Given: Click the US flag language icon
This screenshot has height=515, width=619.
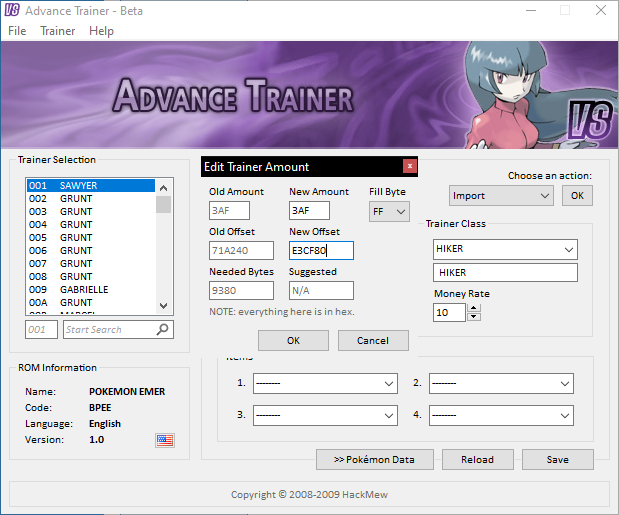Looking at the screenshot, I should tap(165, 440).
